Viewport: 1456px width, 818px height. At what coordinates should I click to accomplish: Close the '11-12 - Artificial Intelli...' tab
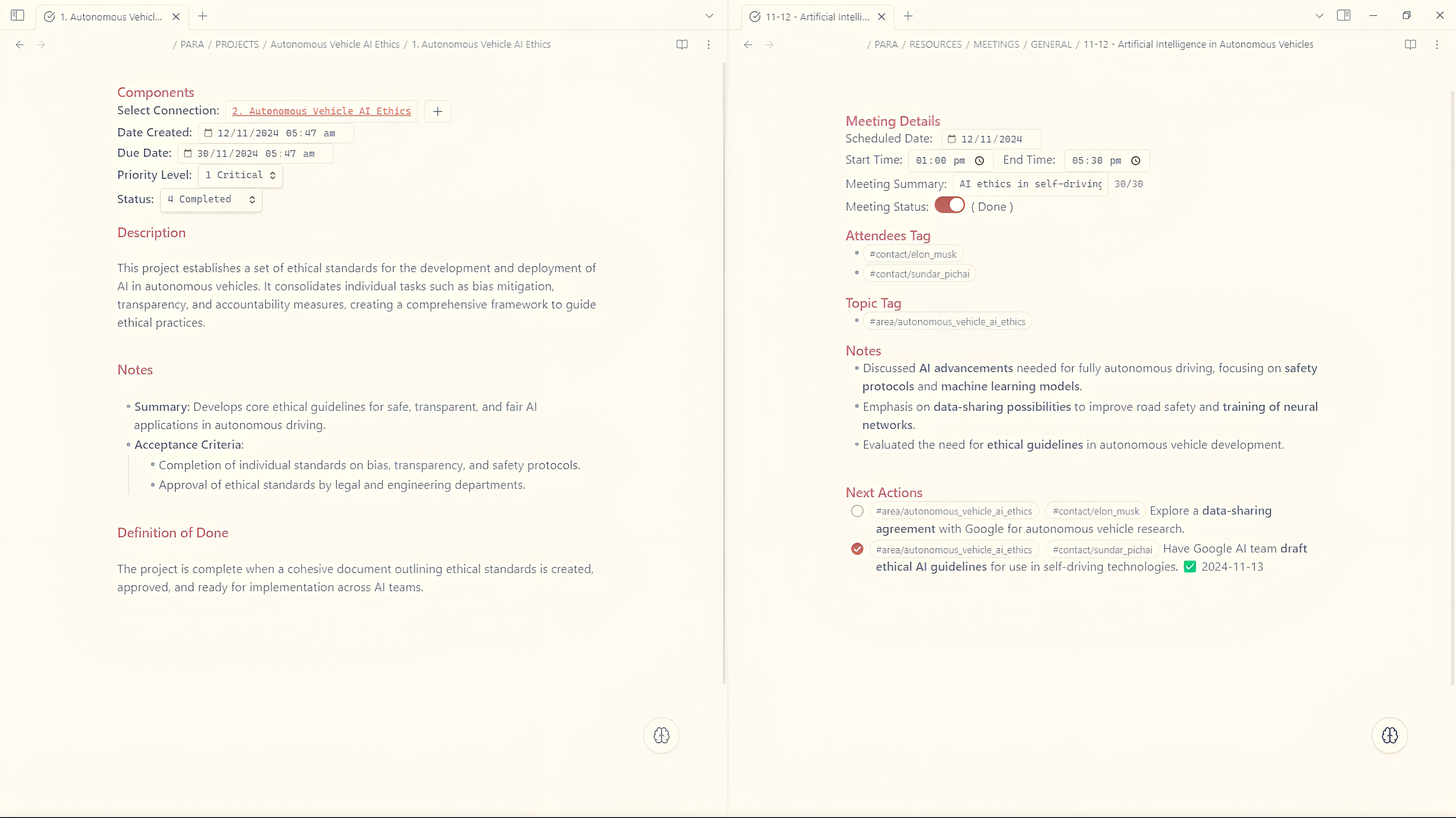881,16
